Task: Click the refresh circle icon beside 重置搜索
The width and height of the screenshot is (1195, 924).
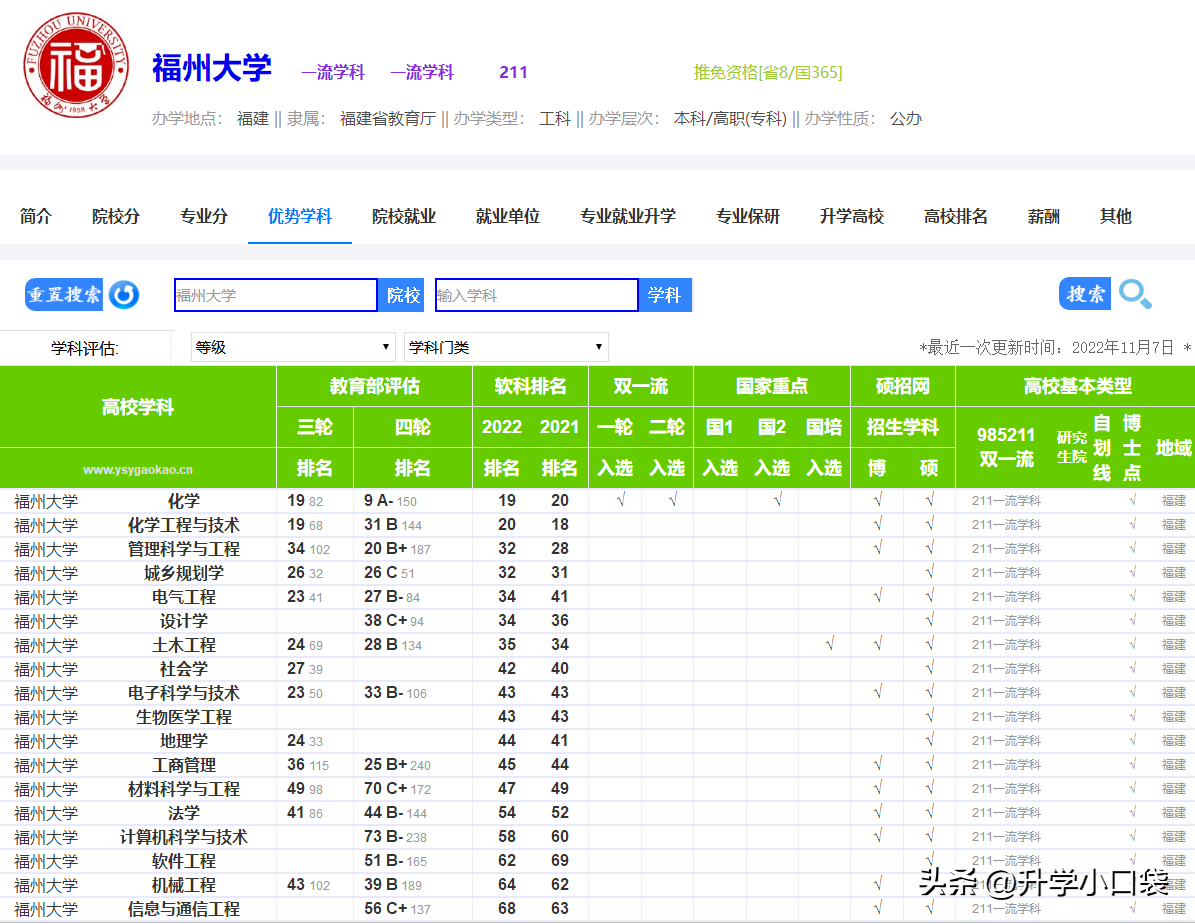Action: (124, 295)
